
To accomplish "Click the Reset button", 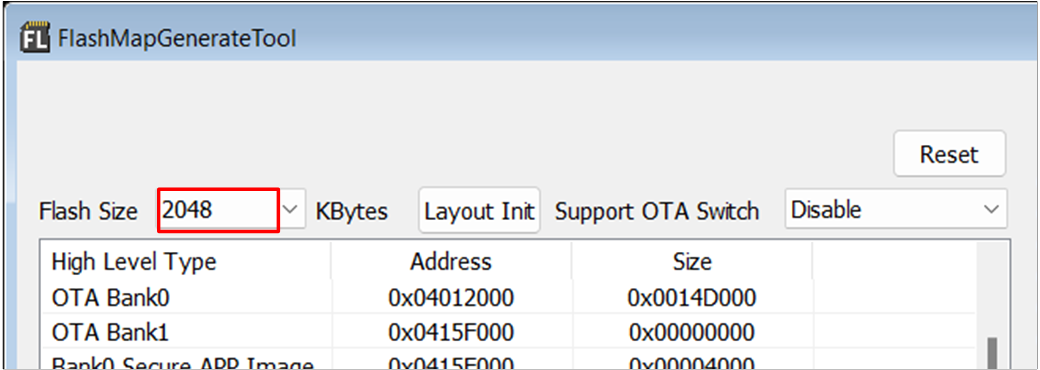I will 949,154.
